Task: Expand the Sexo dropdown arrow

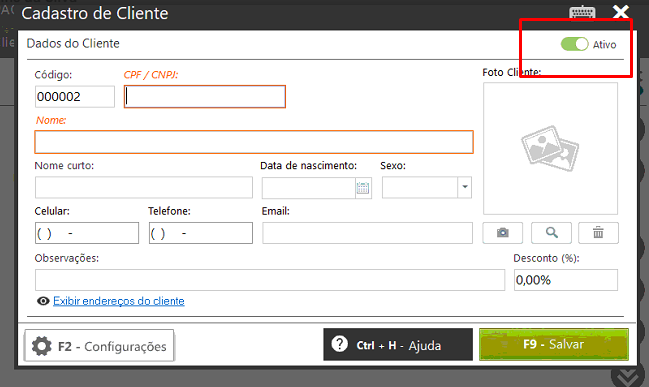Action: pos(465,187)
